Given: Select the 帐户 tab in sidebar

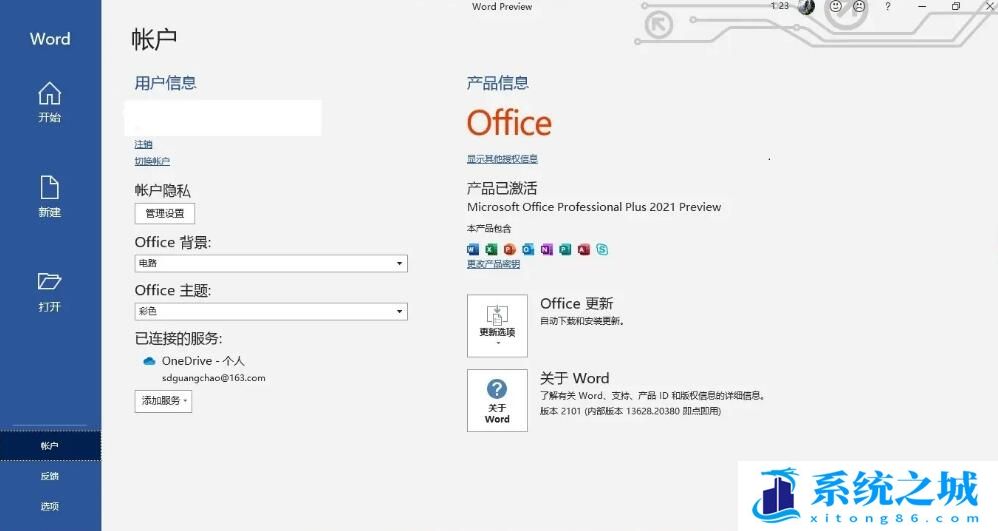Looking at the screenshot, I should coord(50,446).
